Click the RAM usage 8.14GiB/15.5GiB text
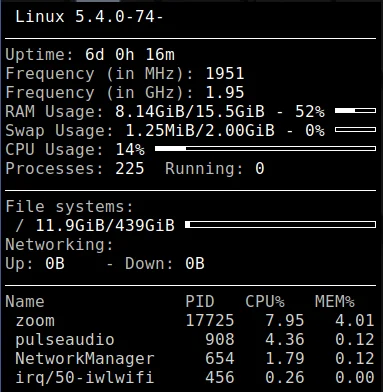The height and width of the screenshot is (392, 383). (190, 112)
